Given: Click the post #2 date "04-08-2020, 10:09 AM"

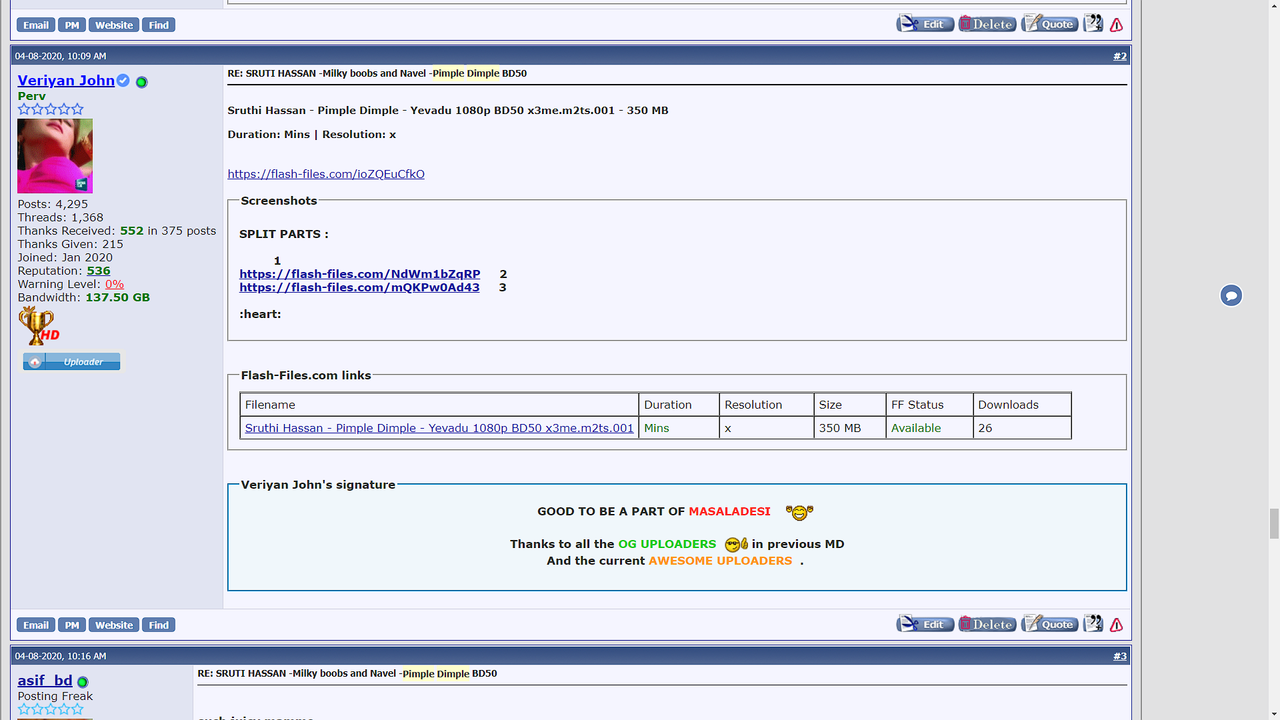Looking at the screenshot, I should [60, 56].
